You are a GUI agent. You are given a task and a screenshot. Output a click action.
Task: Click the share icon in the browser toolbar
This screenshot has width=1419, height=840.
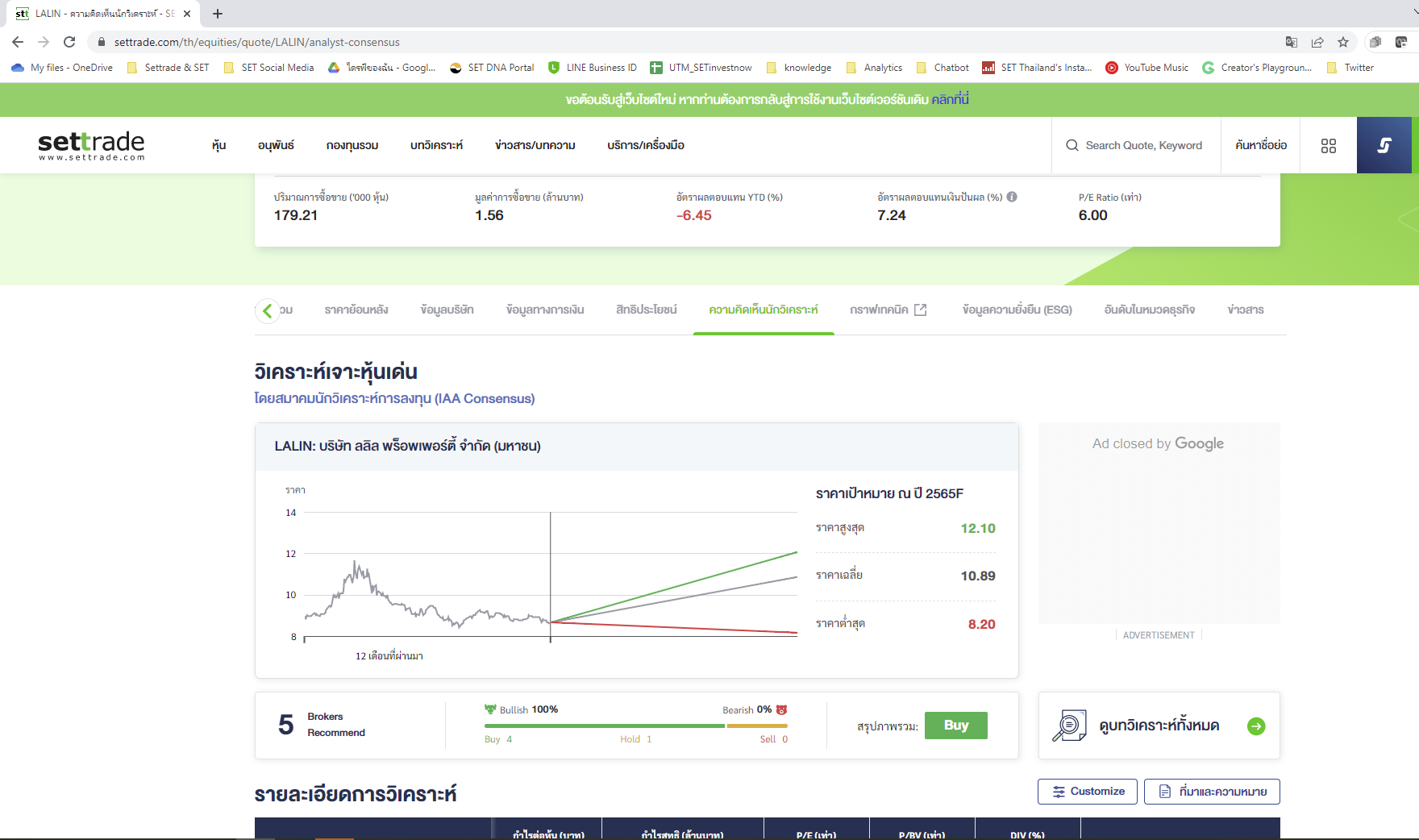(1317, 41)
